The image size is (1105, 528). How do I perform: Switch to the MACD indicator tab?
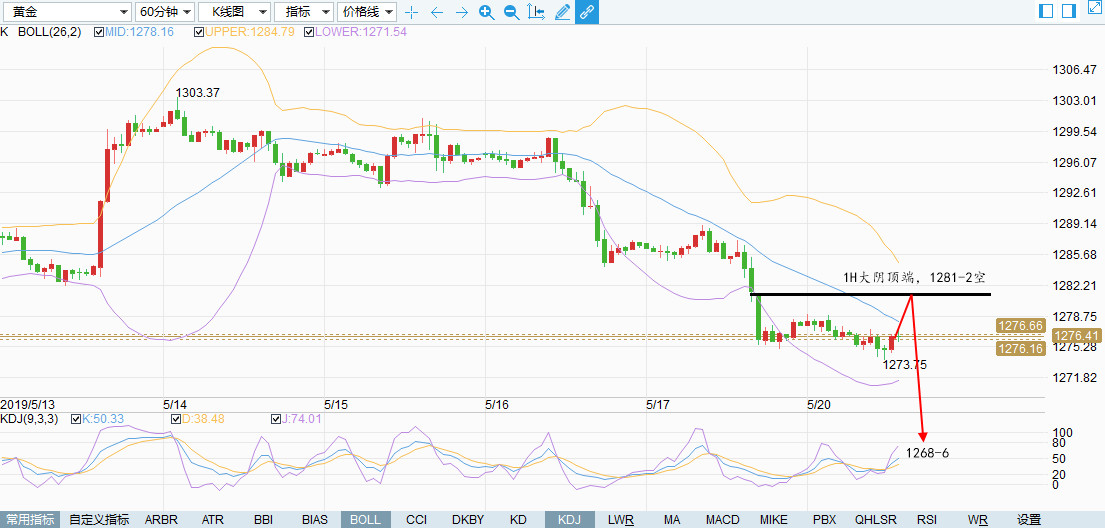[x=722, y=519]
